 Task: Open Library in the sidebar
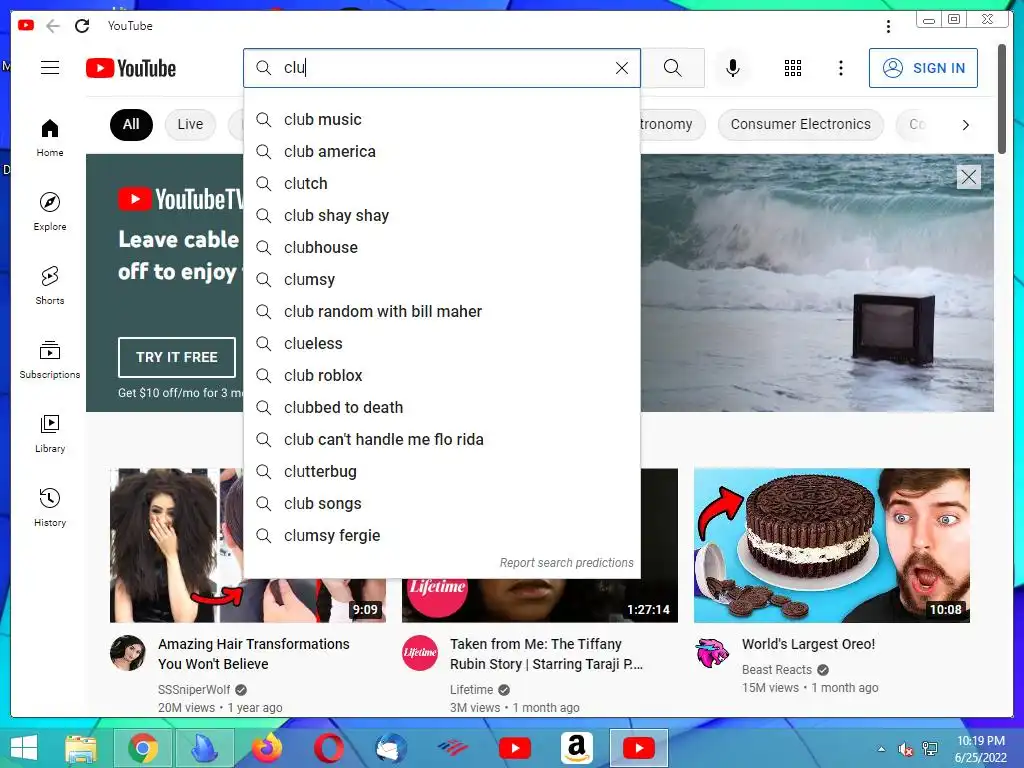(50, 434)
